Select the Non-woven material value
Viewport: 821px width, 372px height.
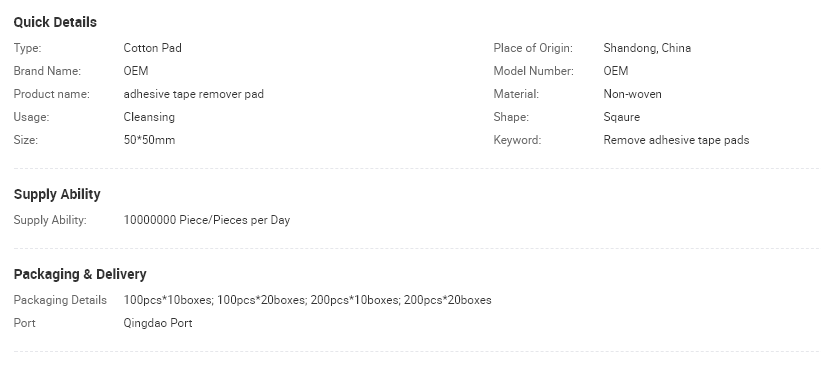click(633, 94)
